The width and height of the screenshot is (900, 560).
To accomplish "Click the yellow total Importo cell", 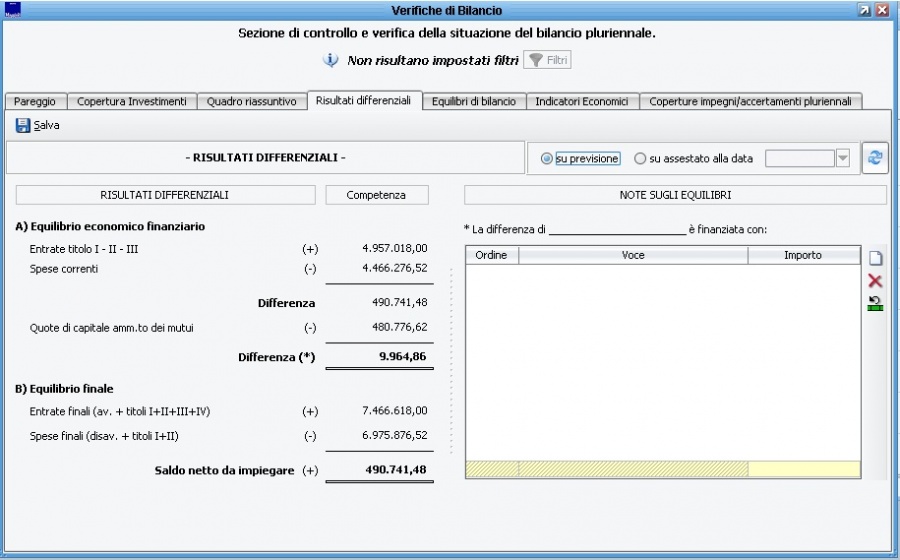I will click(804, 469).
